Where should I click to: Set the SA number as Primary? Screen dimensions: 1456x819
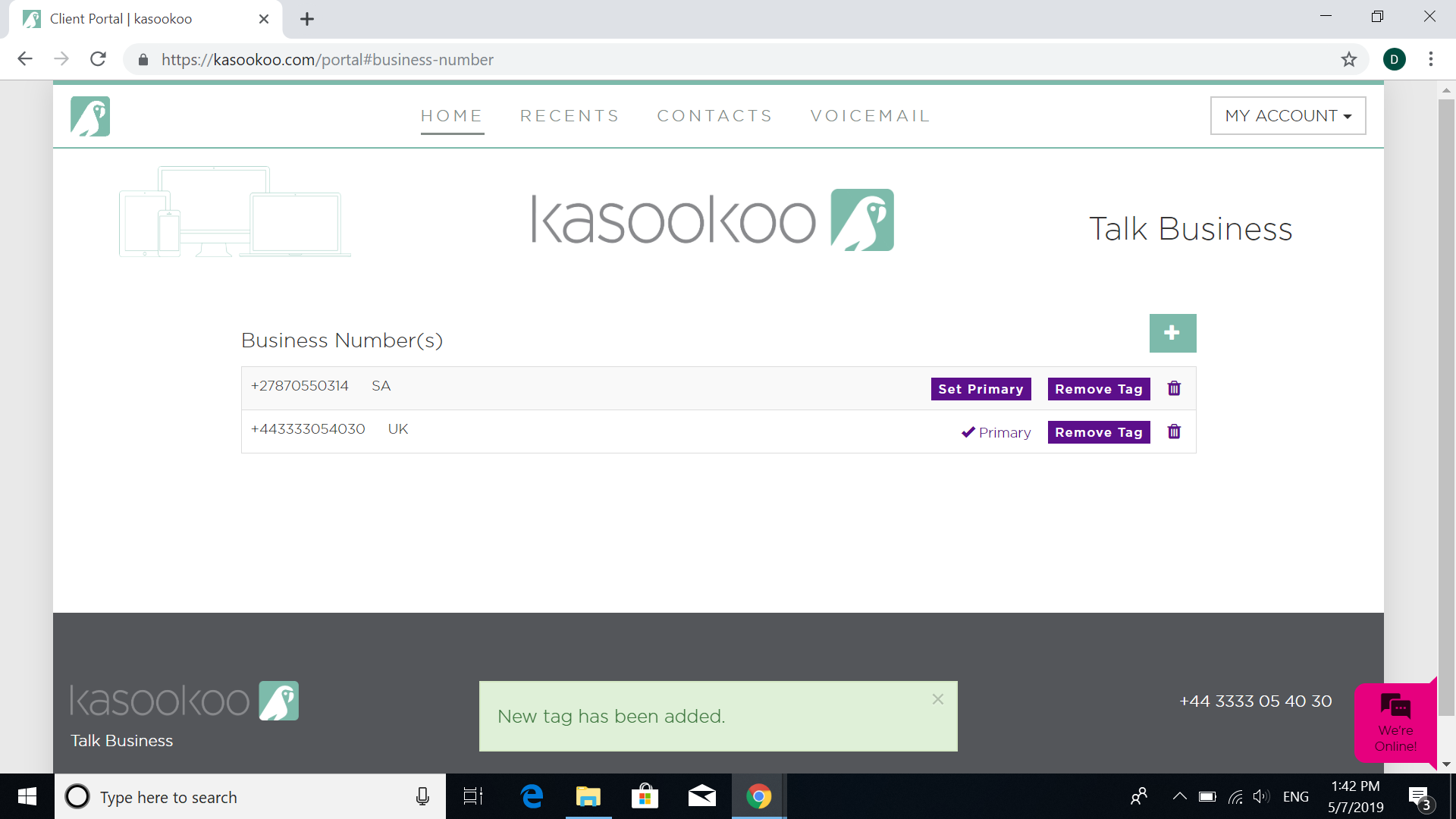(981, 389)
